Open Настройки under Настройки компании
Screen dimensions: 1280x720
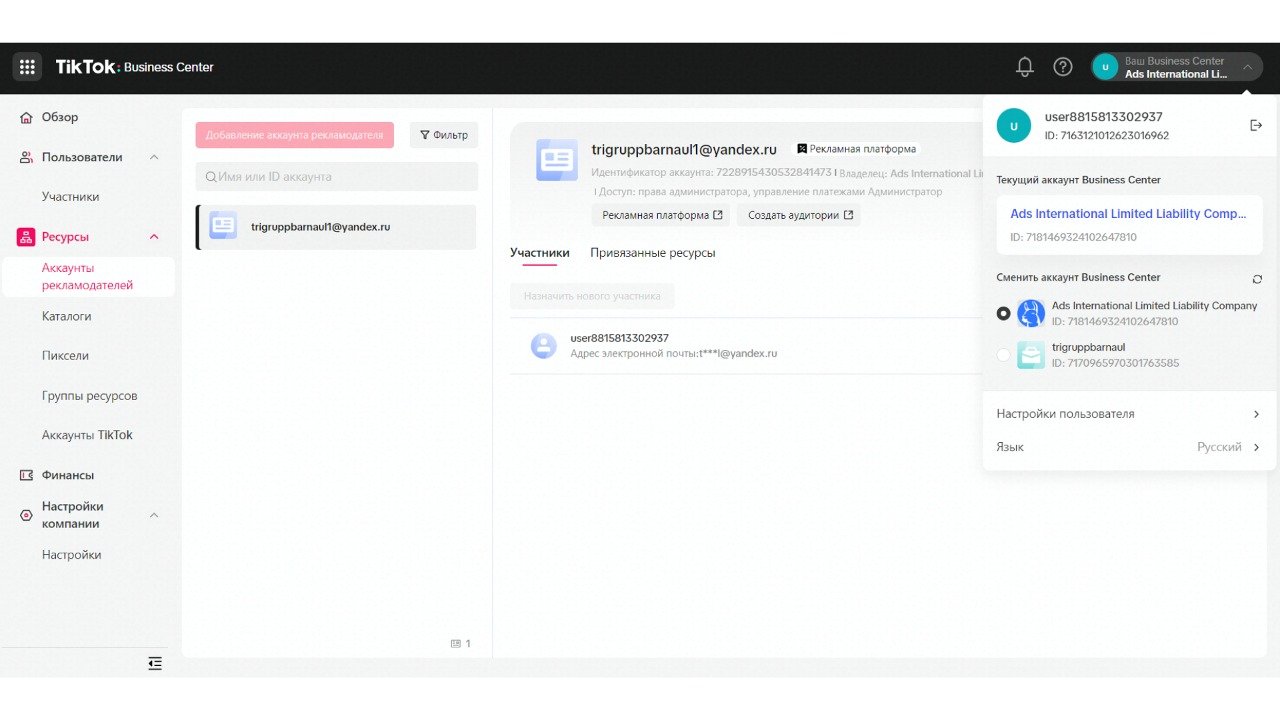[x=72, y=555]
